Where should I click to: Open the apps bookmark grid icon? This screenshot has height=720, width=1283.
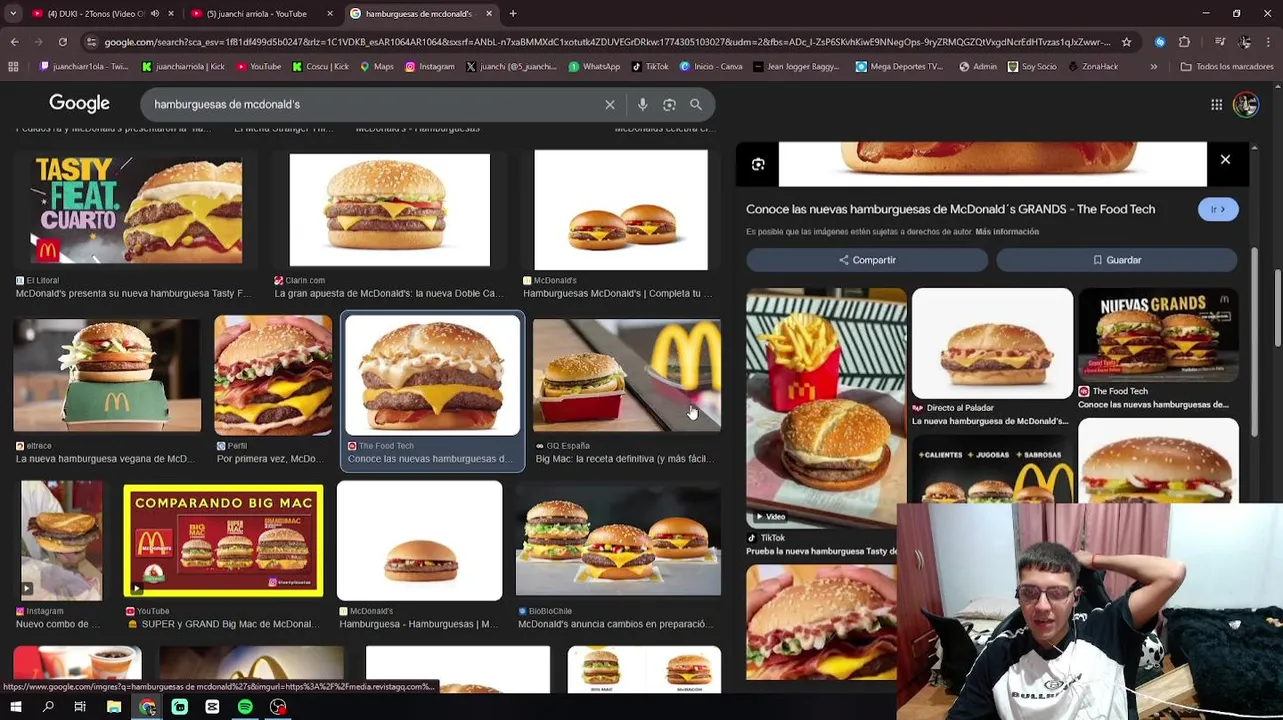pyautogui.click(x=13, y=67)
